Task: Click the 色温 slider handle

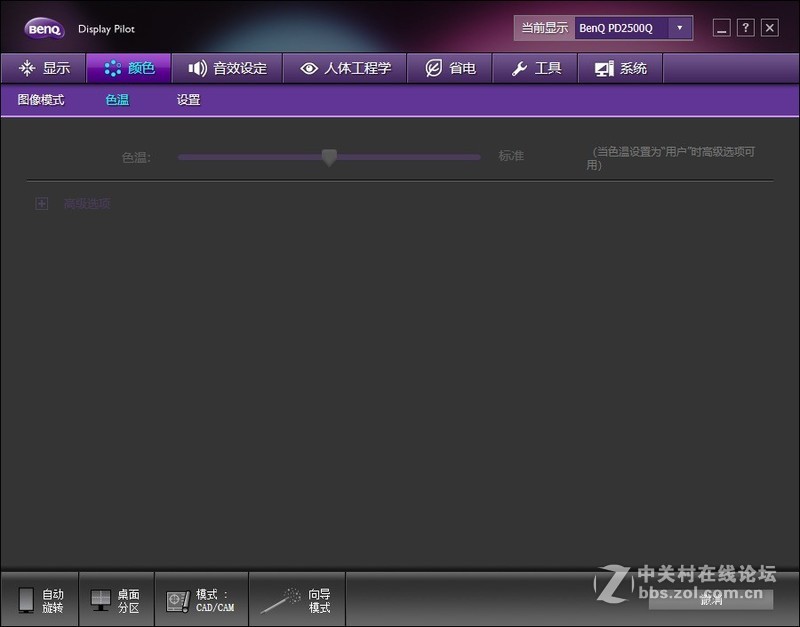Action: point(330,157)
